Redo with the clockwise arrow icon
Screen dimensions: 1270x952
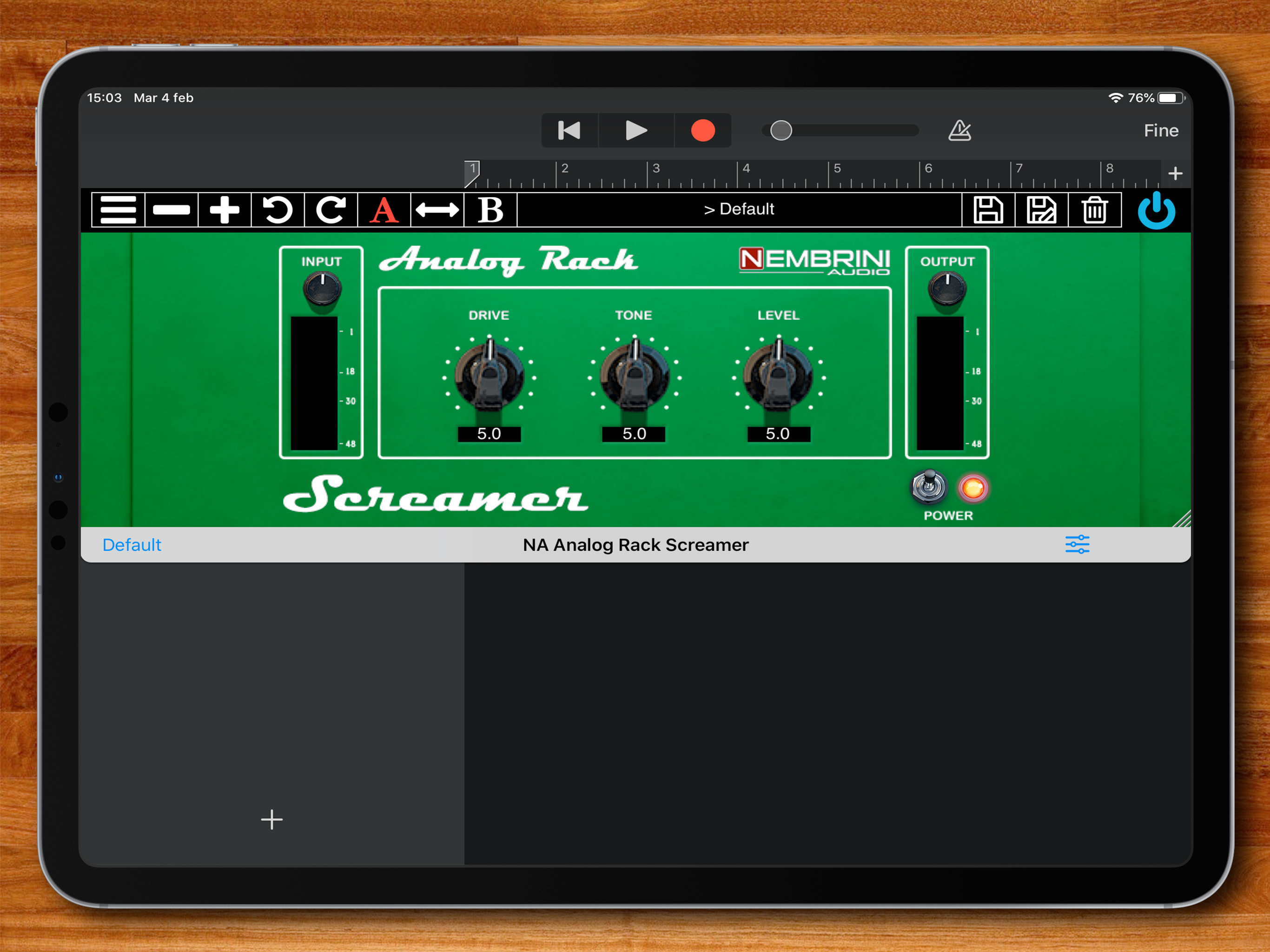[331, 210]
